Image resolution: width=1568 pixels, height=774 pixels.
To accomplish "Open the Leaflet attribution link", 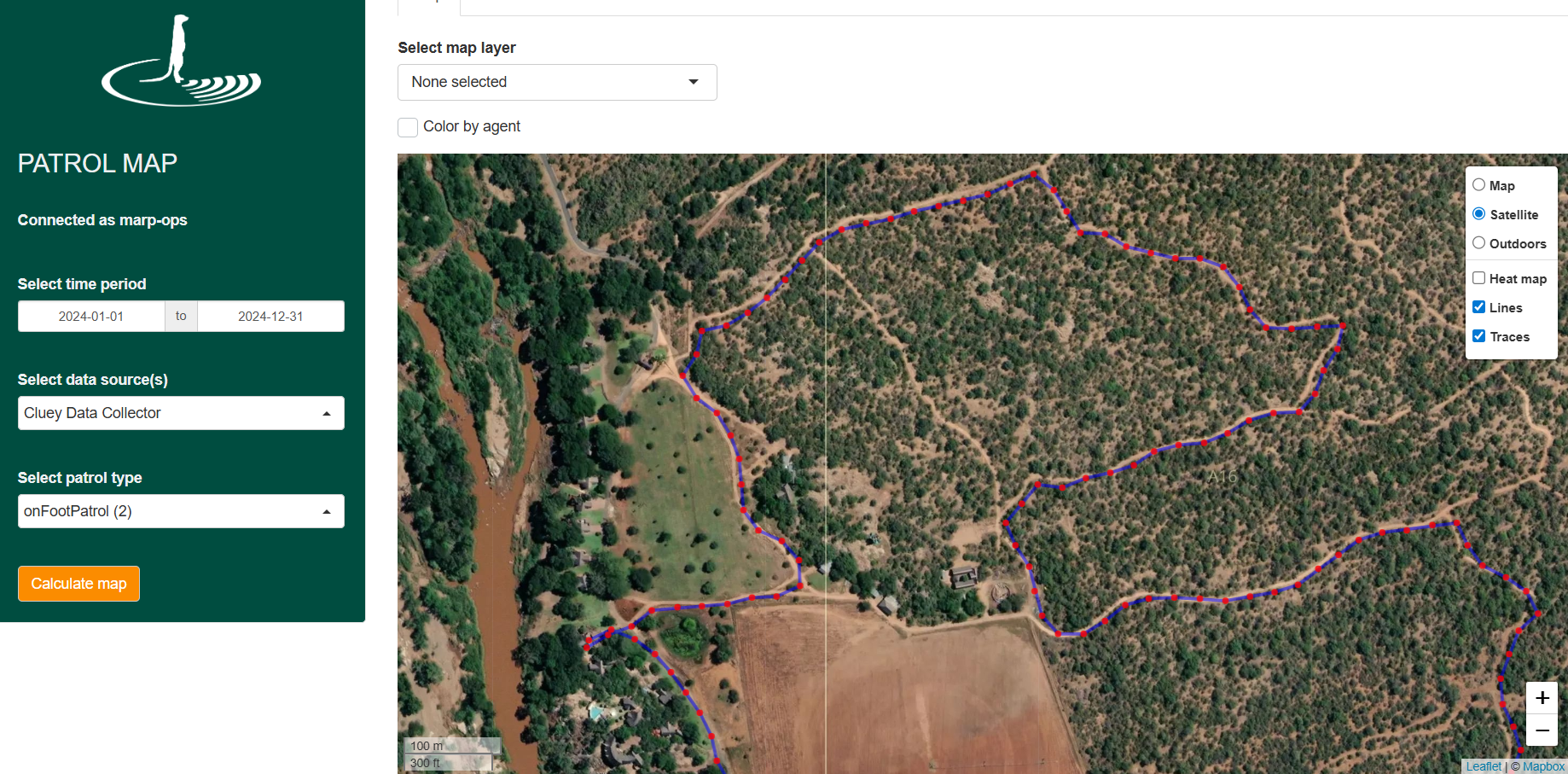I will pyautogui.click(x=1484, y=766).
